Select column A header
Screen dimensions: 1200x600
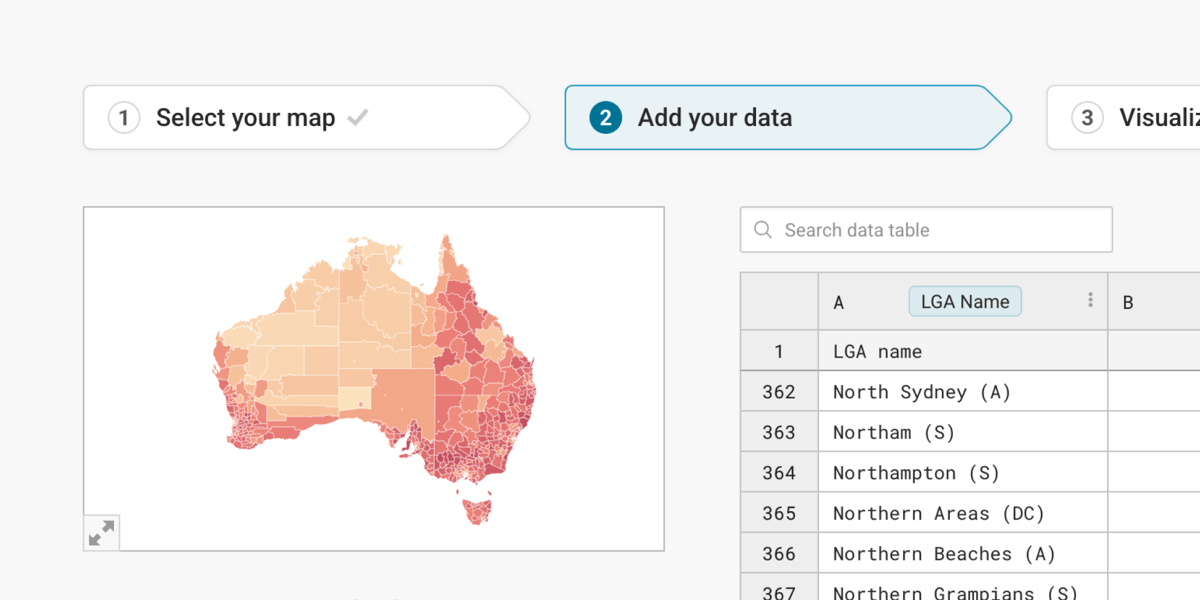coord(963,301)
